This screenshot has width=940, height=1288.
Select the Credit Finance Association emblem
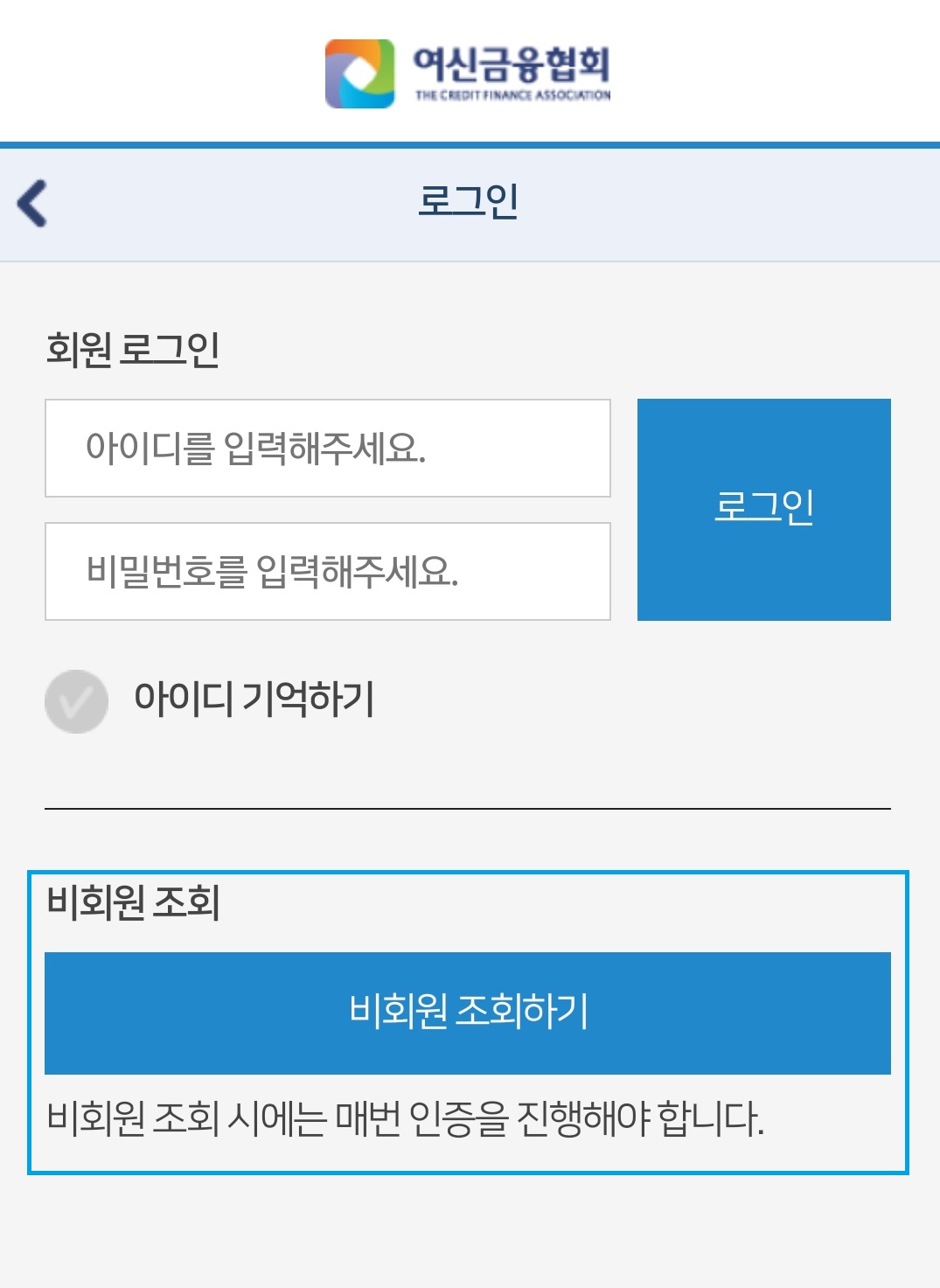[x=358, y=74]
